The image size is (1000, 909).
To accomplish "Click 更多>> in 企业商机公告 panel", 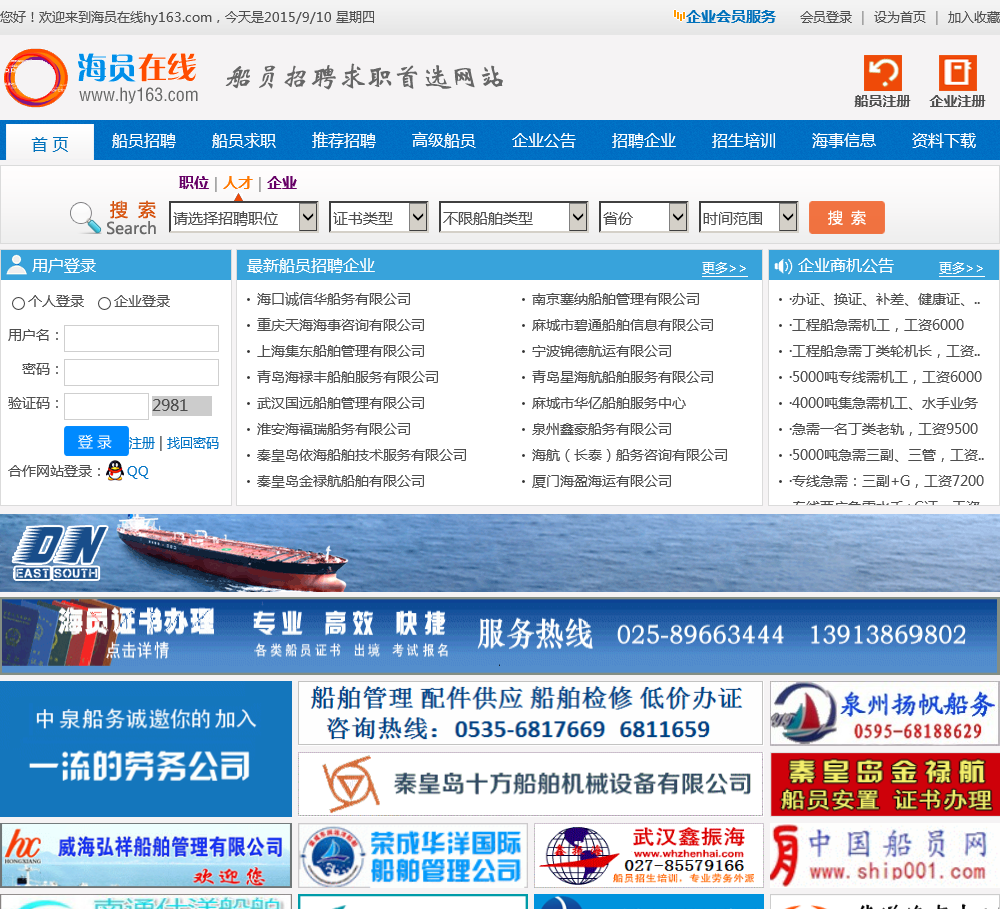I will tap(961, 267).
